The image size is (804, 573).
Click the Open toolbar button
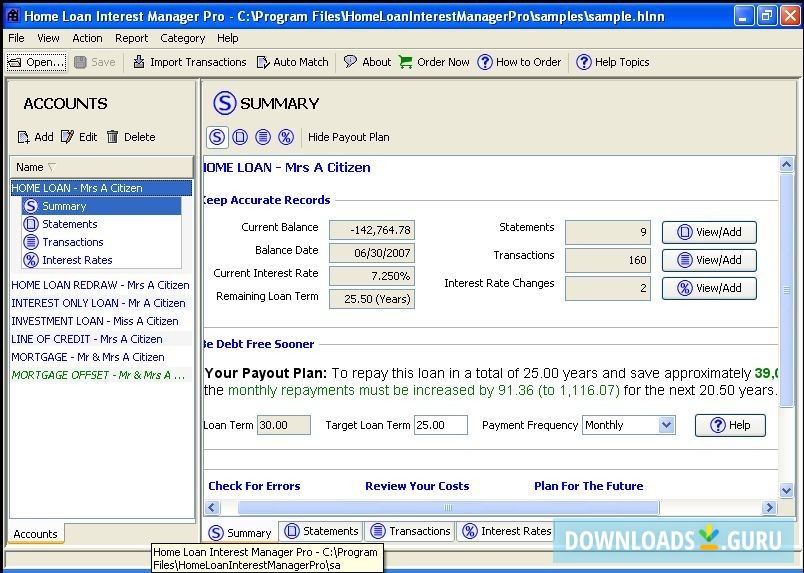(36, 62)
